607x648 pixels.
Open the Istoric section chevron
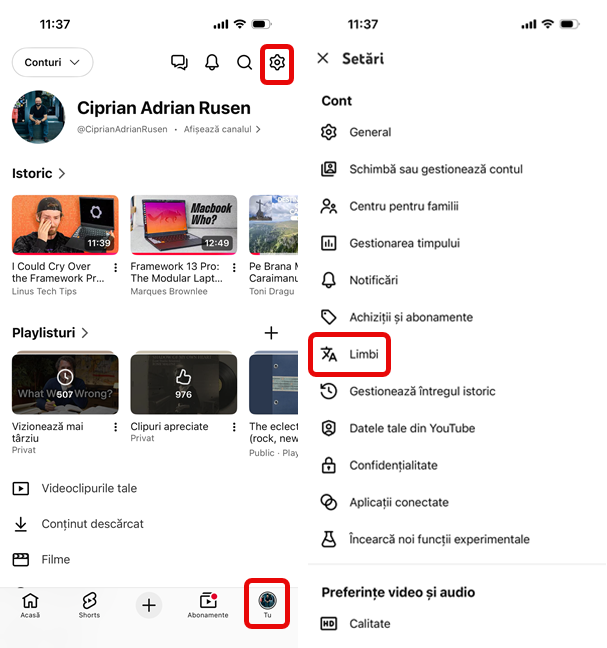pyautogui.click(x=62, y=174)
